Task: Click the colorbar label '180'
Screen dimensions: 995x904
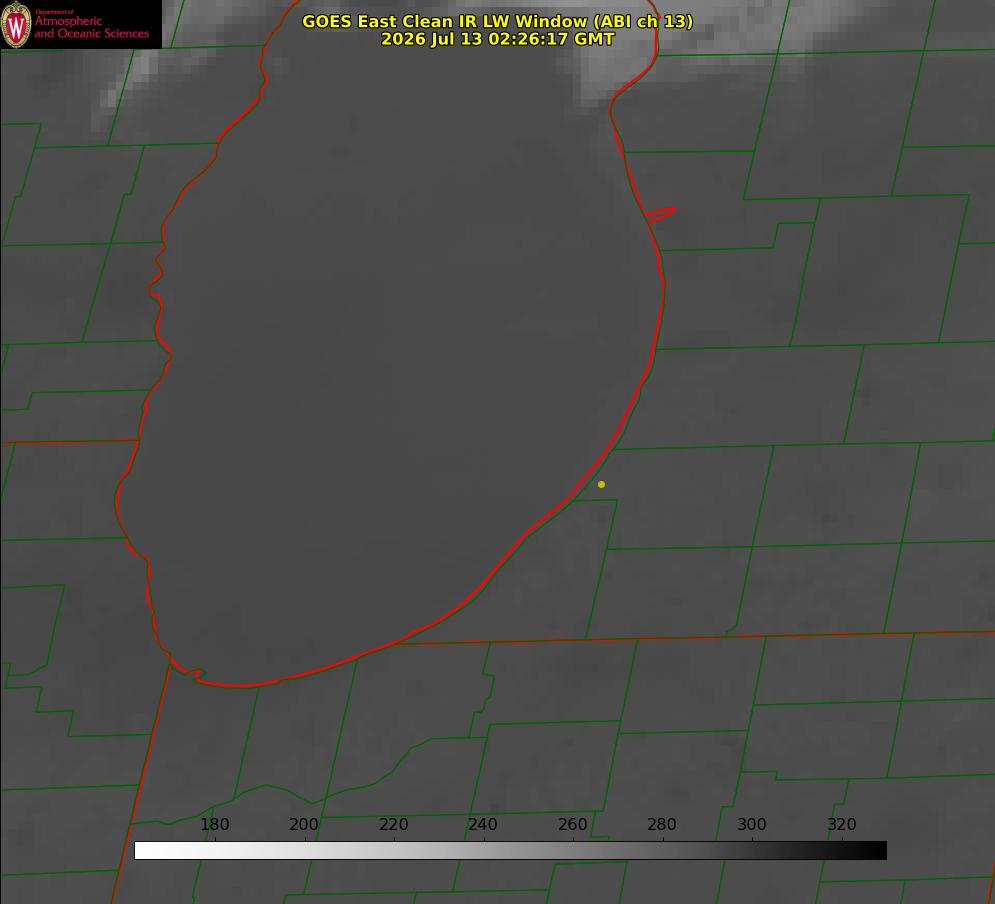Action: [x=214, y=824]
